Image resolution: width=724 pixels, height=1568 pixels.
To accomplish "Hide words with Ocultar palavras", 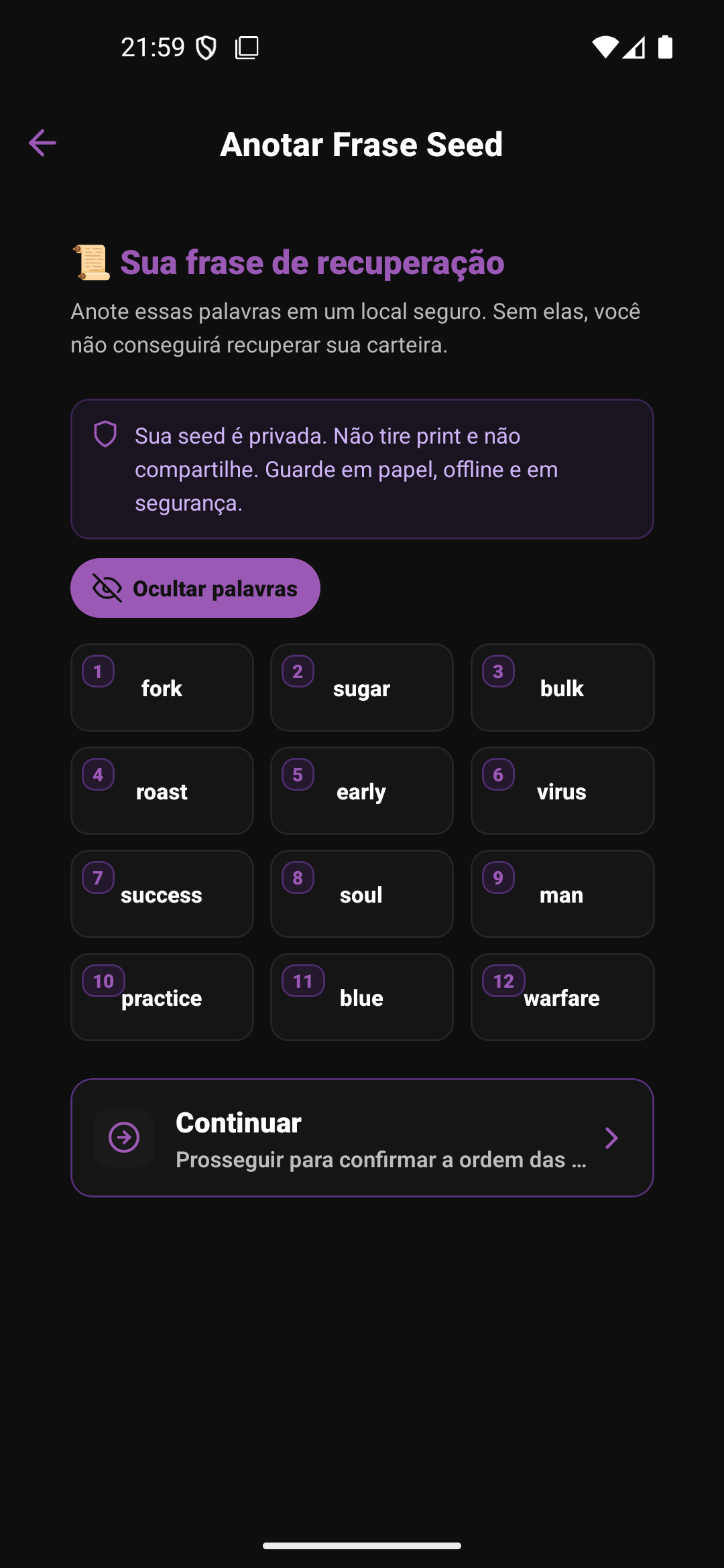I will coord(195,588).
